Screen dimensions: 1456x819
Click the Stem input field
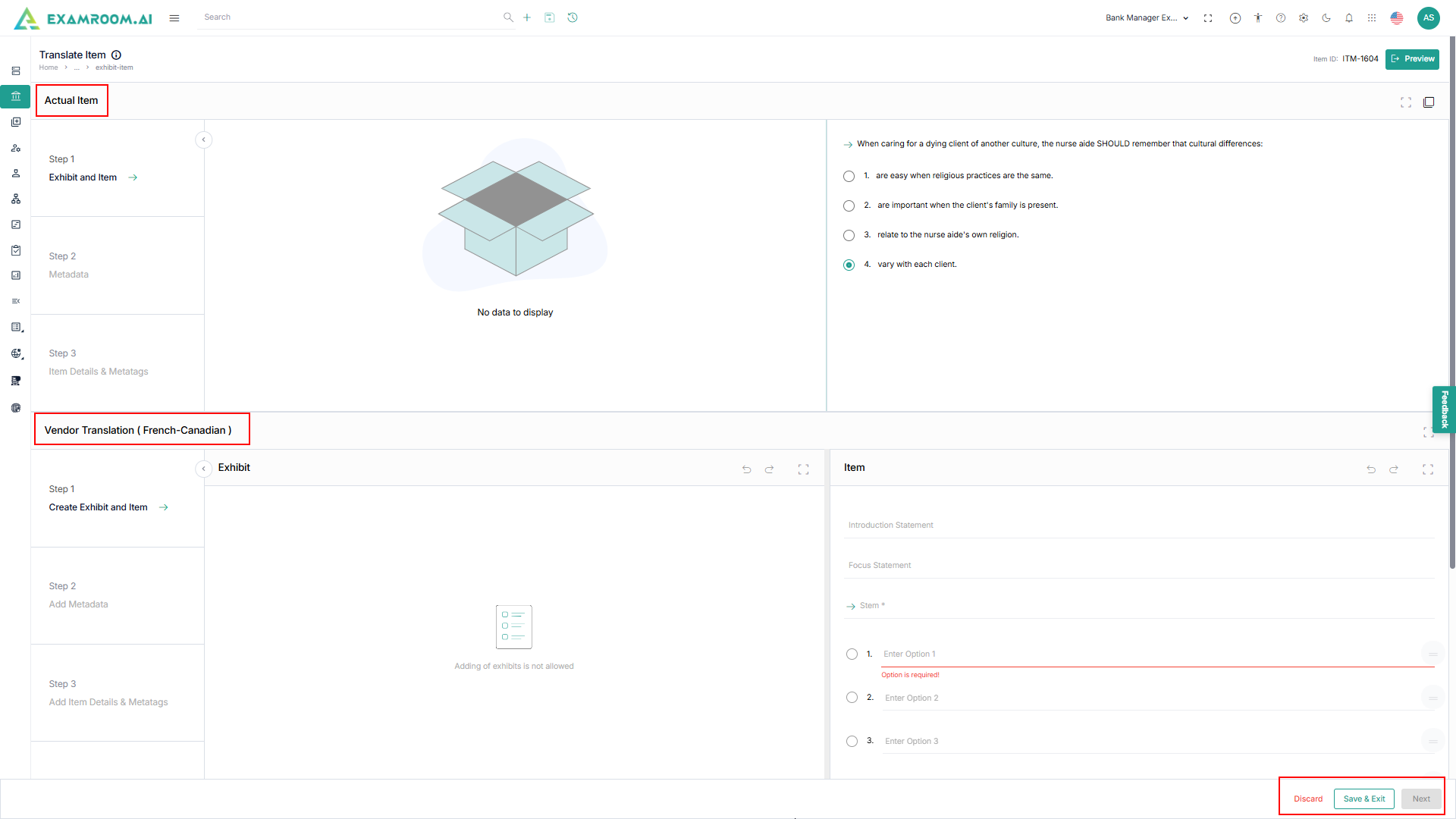coord(1137,606)
